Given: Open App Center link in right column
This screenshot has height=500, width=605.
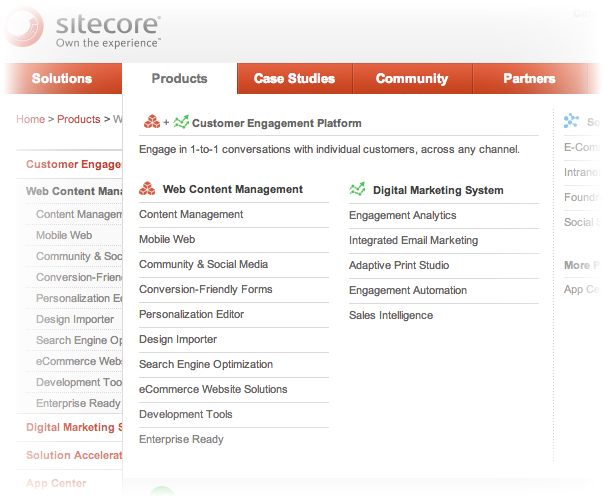Looking at the screenshot, I should pos(582,289).
